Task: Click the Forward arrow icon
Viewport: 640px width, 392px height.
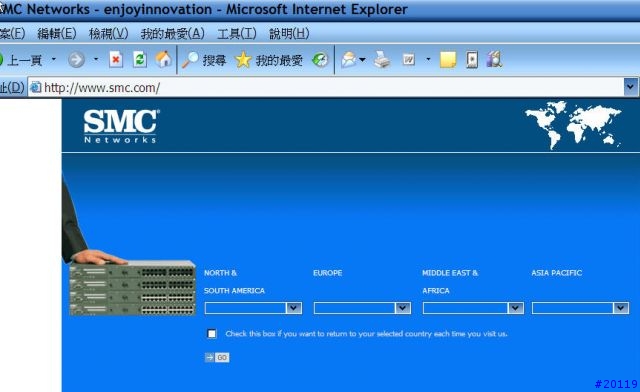Action: click(x=76, y=60)
